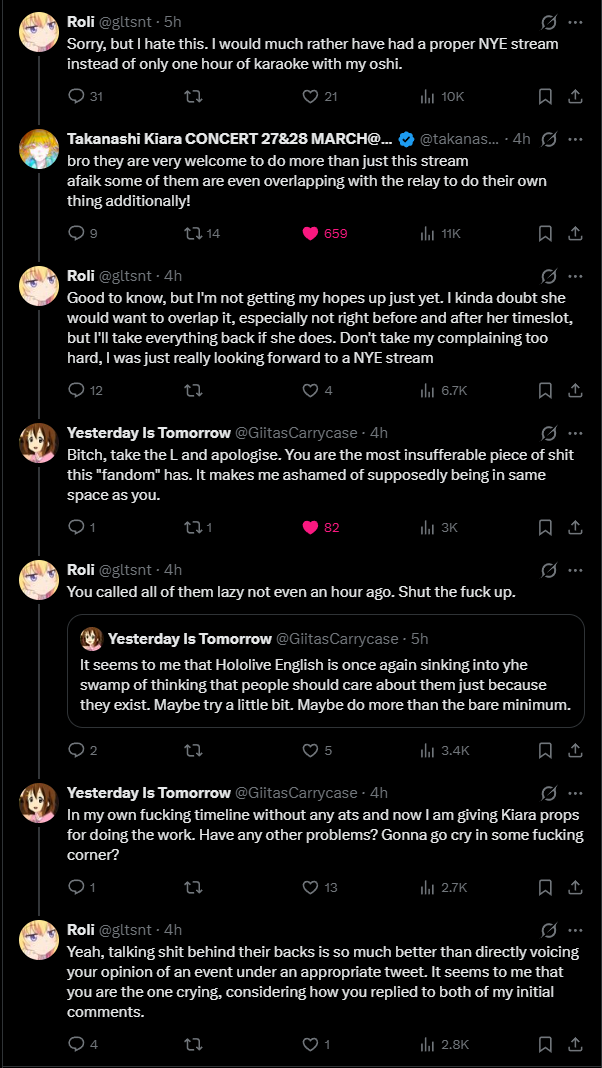Bookmark Takanashi Kiara's reply tweet
602x1068 pixels.
coord(545,233)
